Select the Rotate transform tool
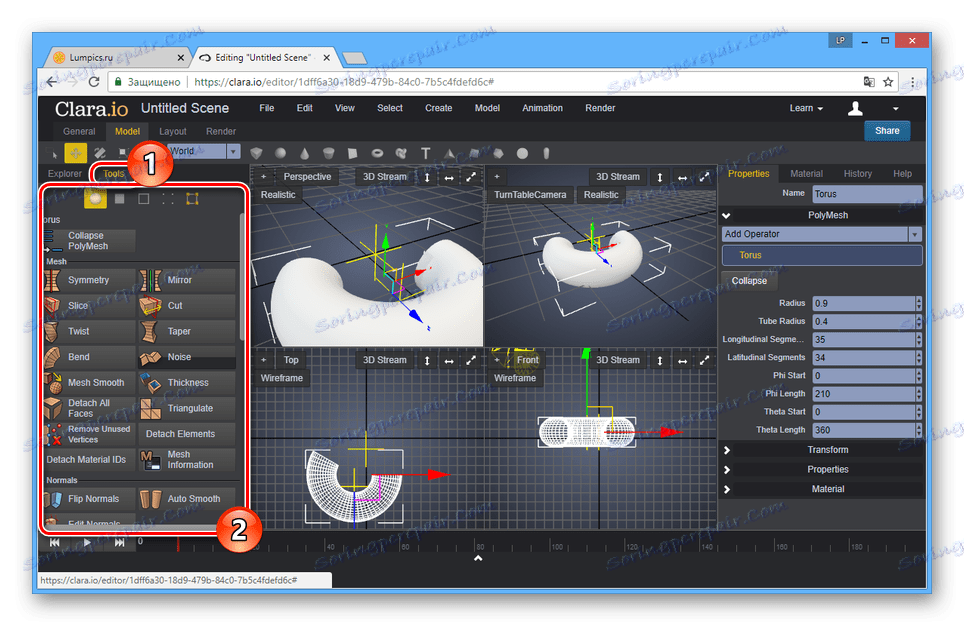Screen dimensions: 964x626 (100, 153)
